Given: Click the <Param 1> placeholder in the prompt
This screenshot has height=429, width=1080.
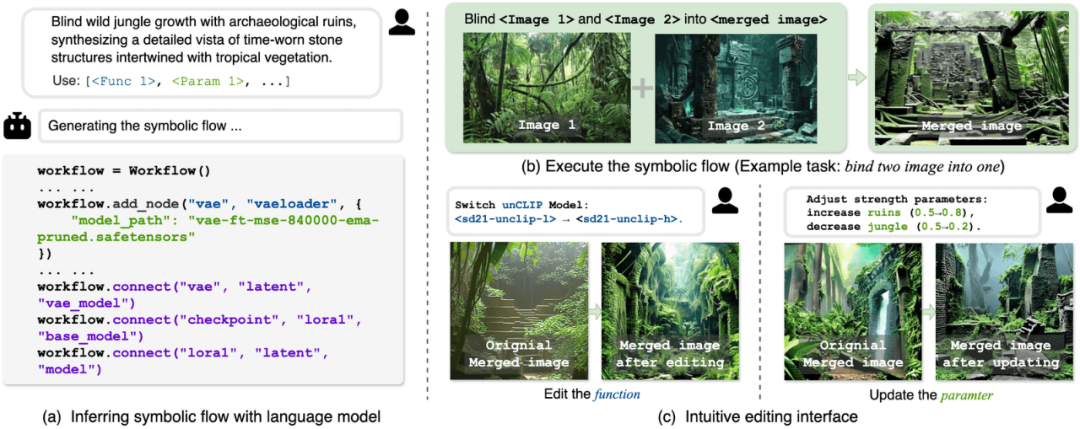Looking at the screenshot, I should (x=209, y=82).
